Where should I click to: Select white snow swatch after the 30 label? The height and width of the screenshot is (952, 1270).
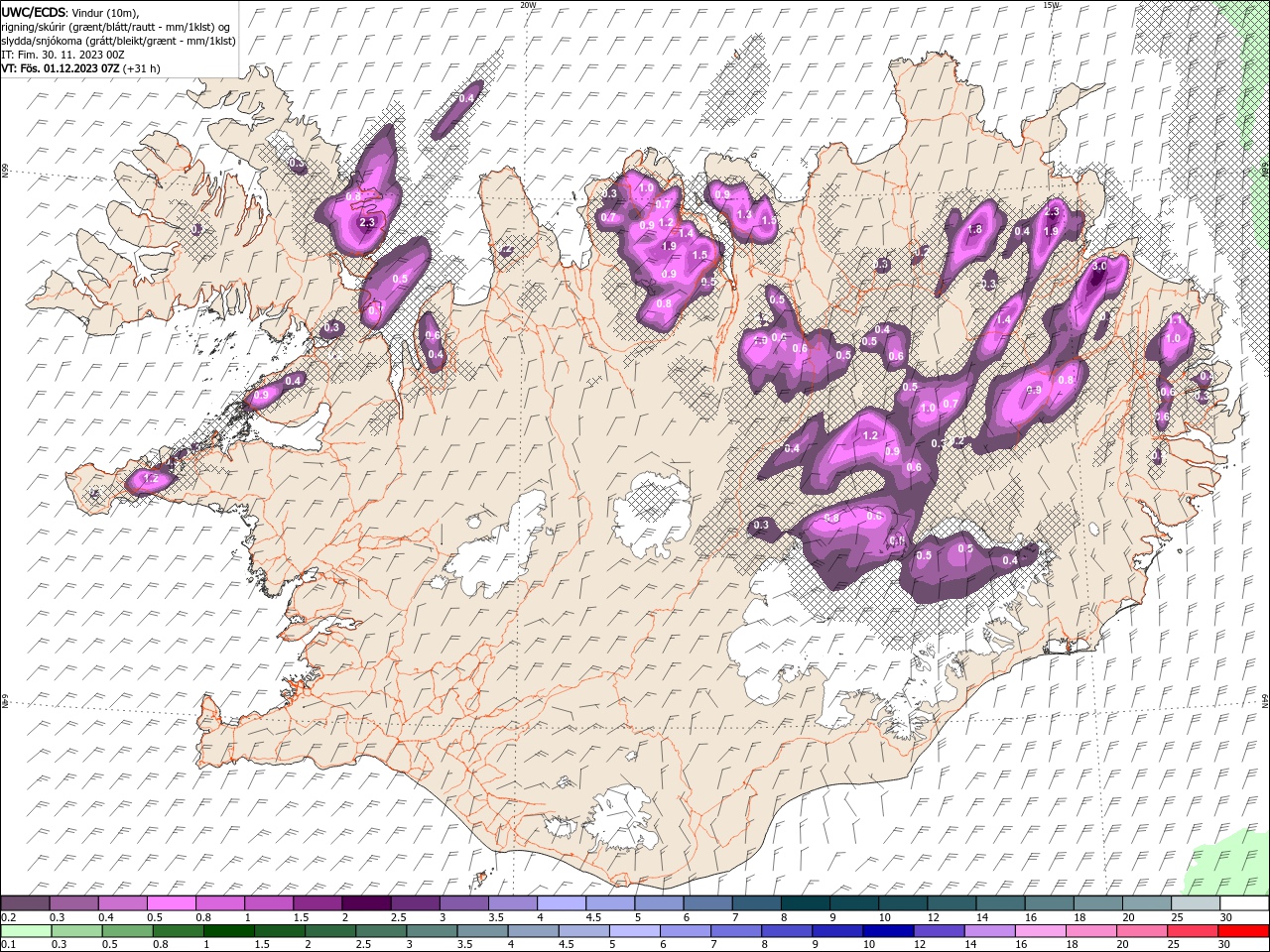[1244, 902]
